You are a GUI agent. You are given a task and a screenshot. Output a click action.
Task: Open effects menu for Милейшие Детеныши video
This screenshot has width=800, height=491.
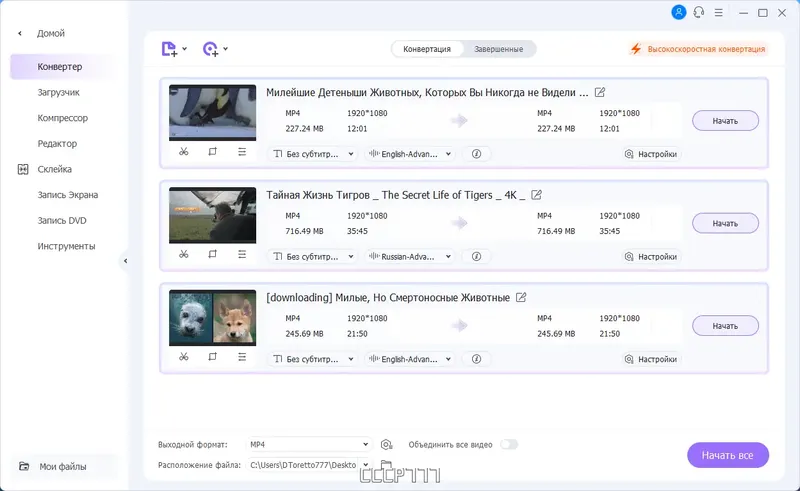pyautogui.click(x=242, y=152)
